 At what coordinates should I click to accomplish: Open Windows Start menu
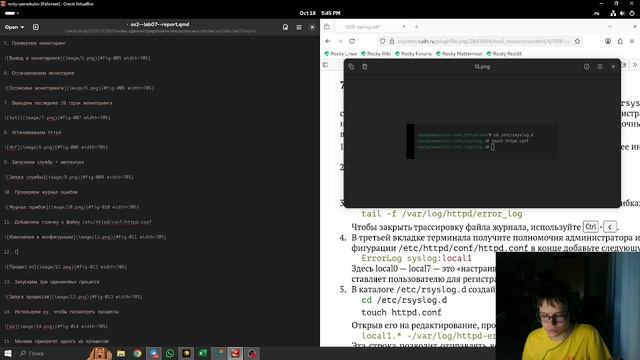pos(7,353)
